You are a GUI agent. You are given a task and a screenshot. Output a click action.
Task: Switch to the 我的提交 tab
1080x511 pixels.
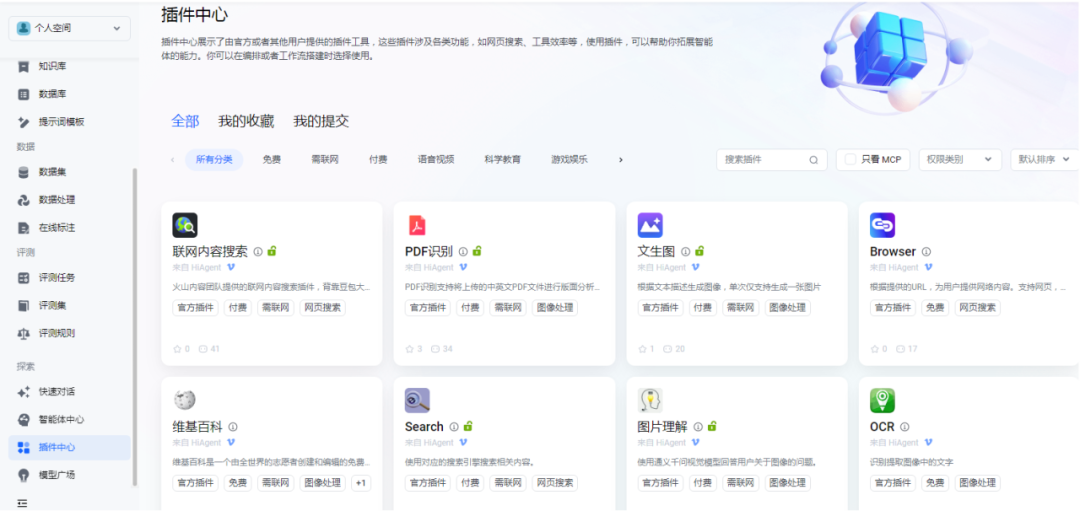321,121
